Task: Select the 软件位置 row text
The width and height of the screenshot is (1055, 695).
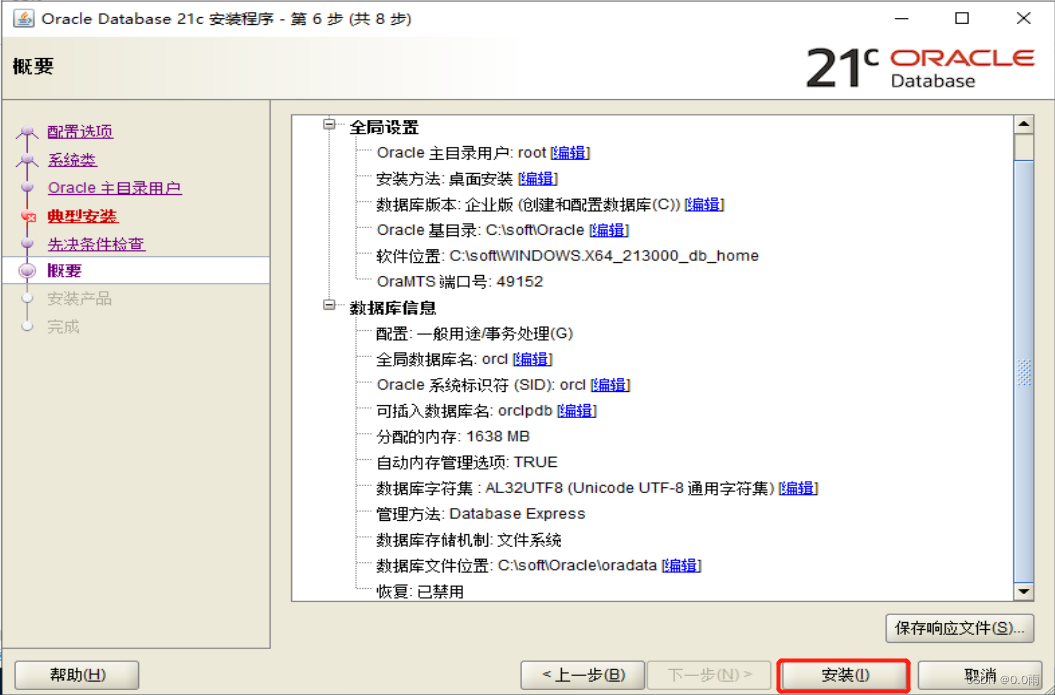Action: click(x=567, y=256)
